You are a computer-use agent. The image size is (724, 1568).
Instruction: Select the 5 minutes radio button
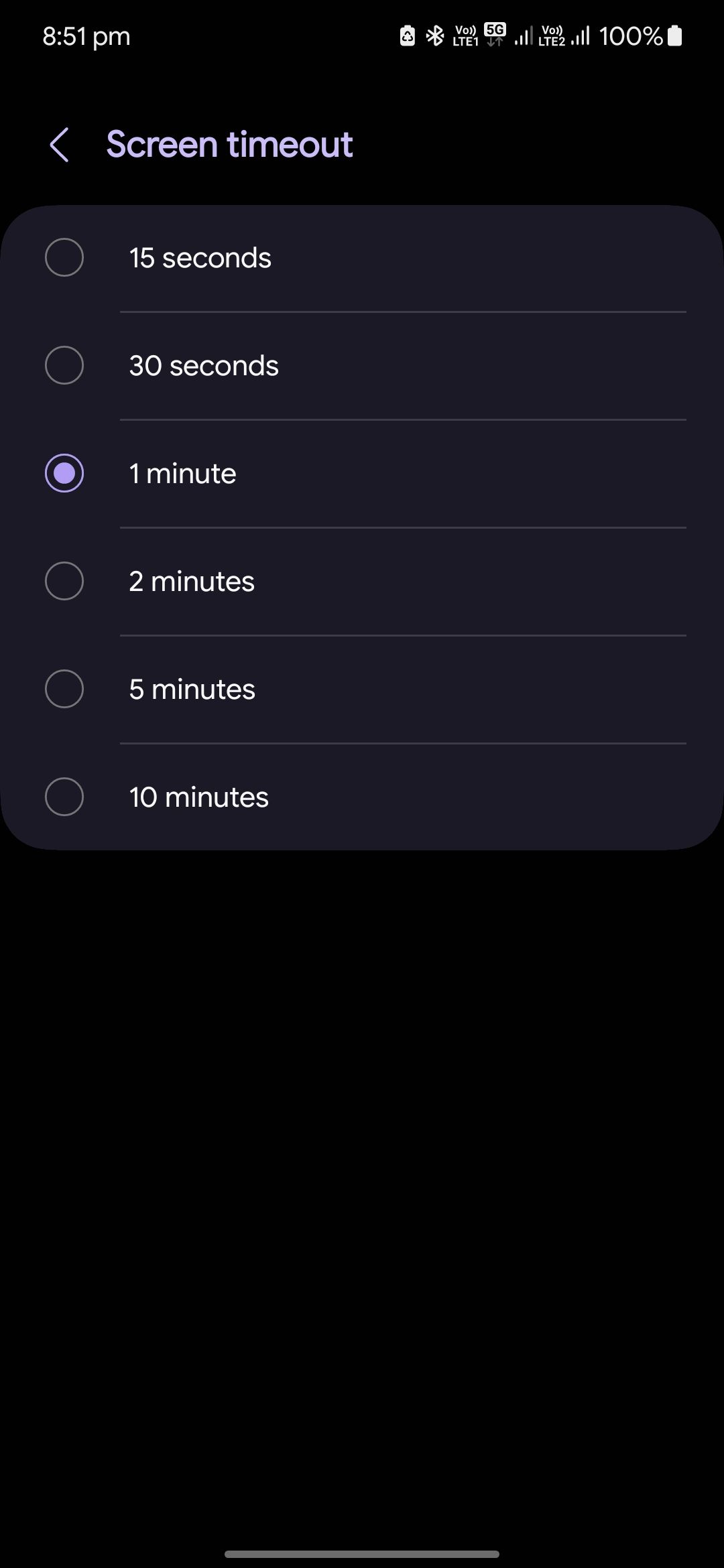pos(64,689)
